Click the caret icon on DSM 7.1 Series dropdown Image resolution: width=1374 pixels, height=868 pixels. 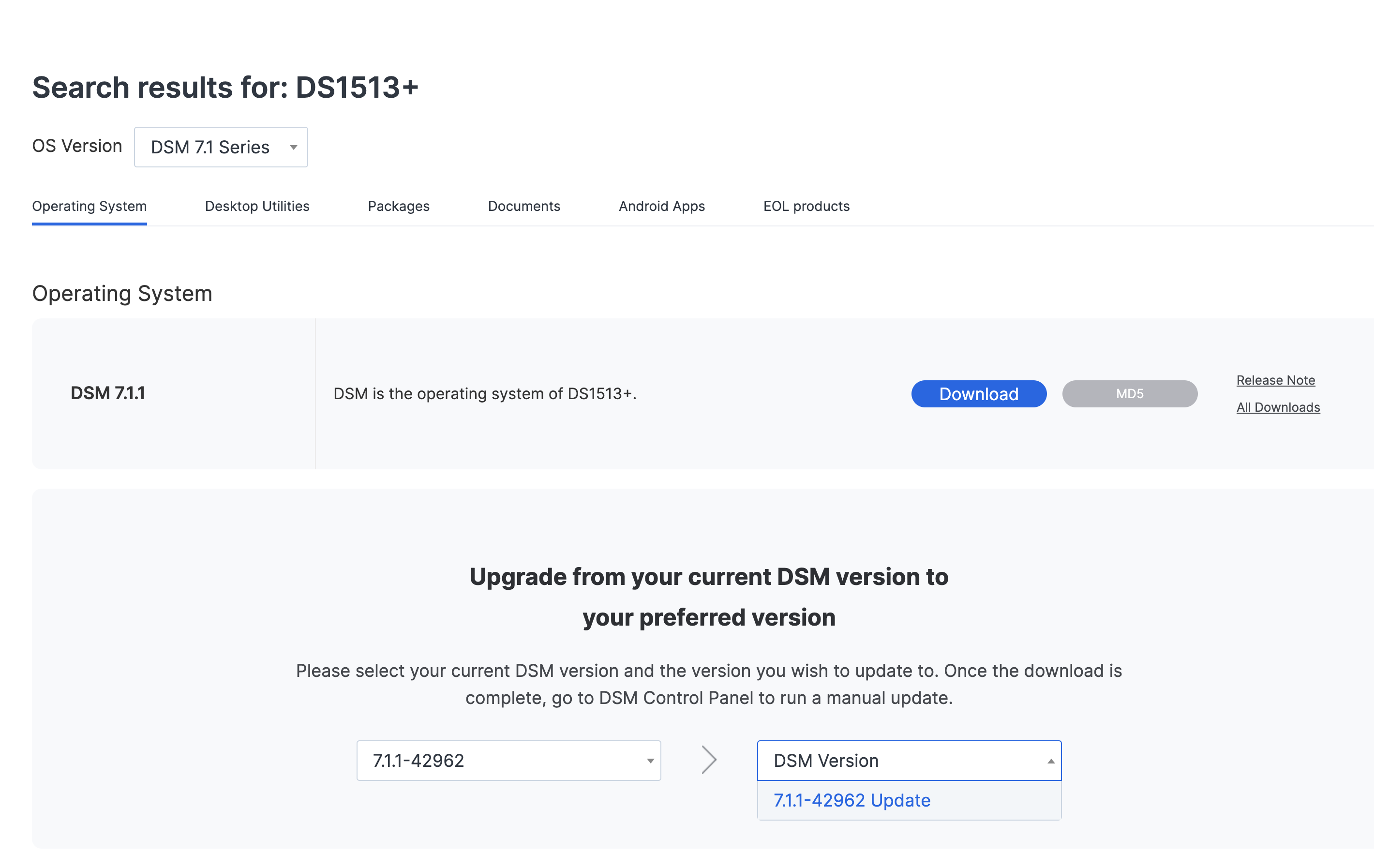tap(293, 147)
